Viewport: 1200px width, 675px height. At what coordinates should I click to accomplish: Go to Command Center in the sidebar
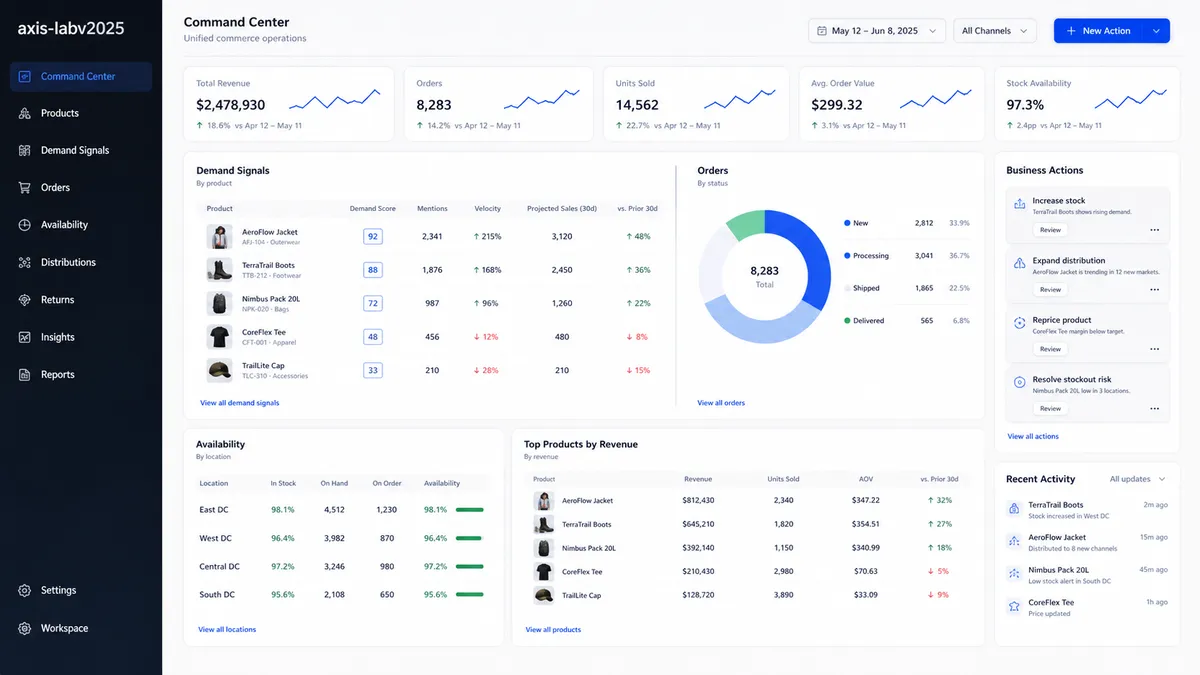coord(81,77)
